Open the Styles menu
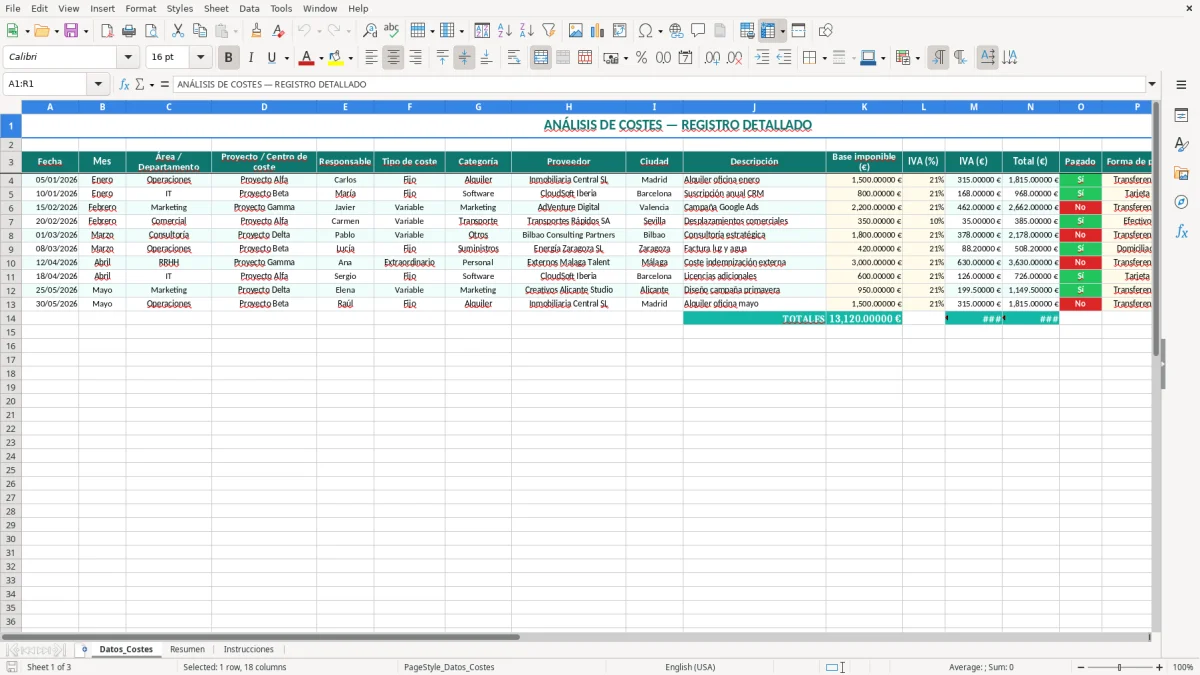1200x675 pixels. 180,8
